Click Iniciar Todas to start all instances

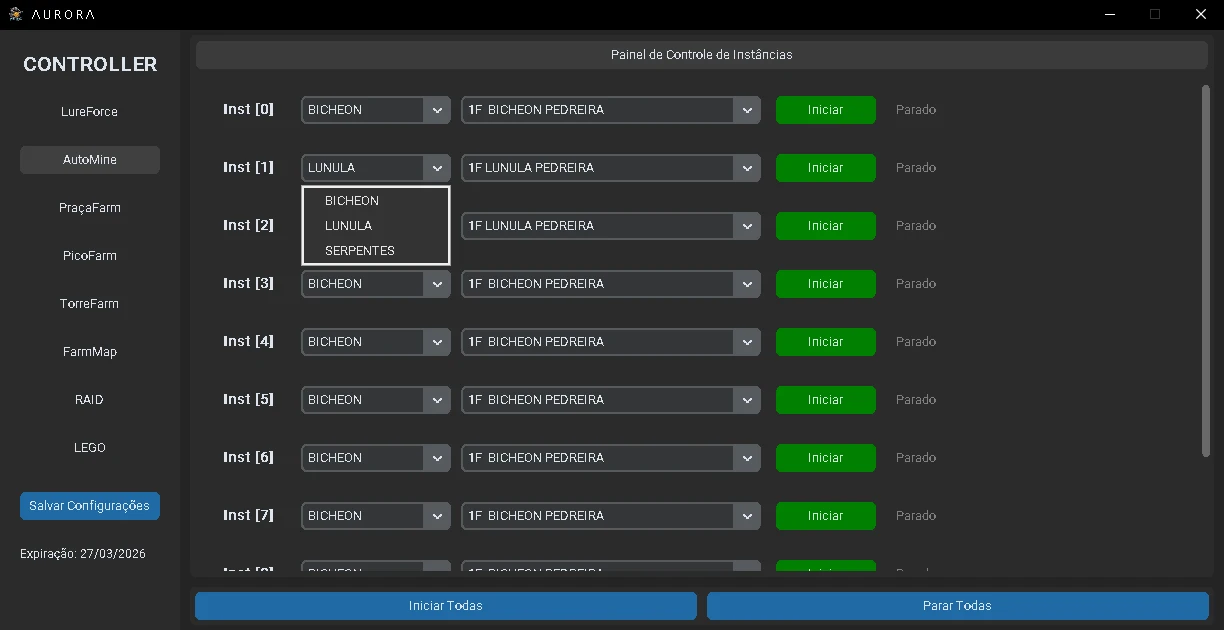pos(445,606)
